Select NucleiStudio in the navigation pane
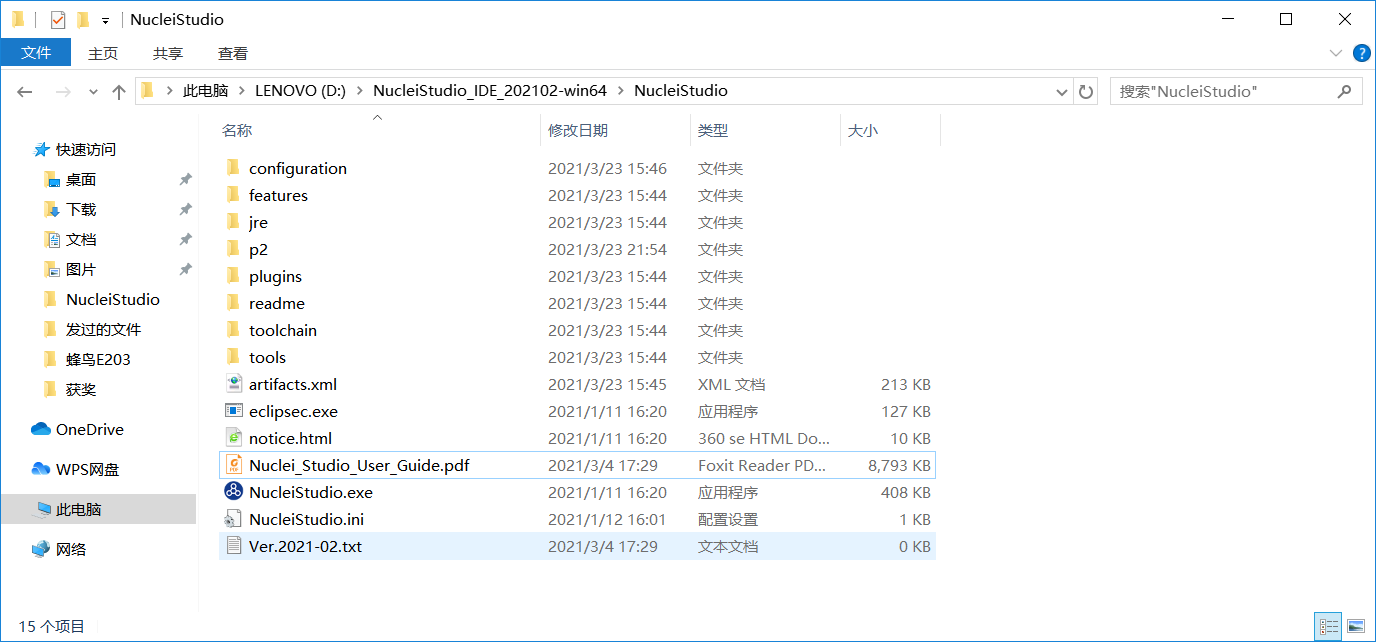 [x=112, y=299]
